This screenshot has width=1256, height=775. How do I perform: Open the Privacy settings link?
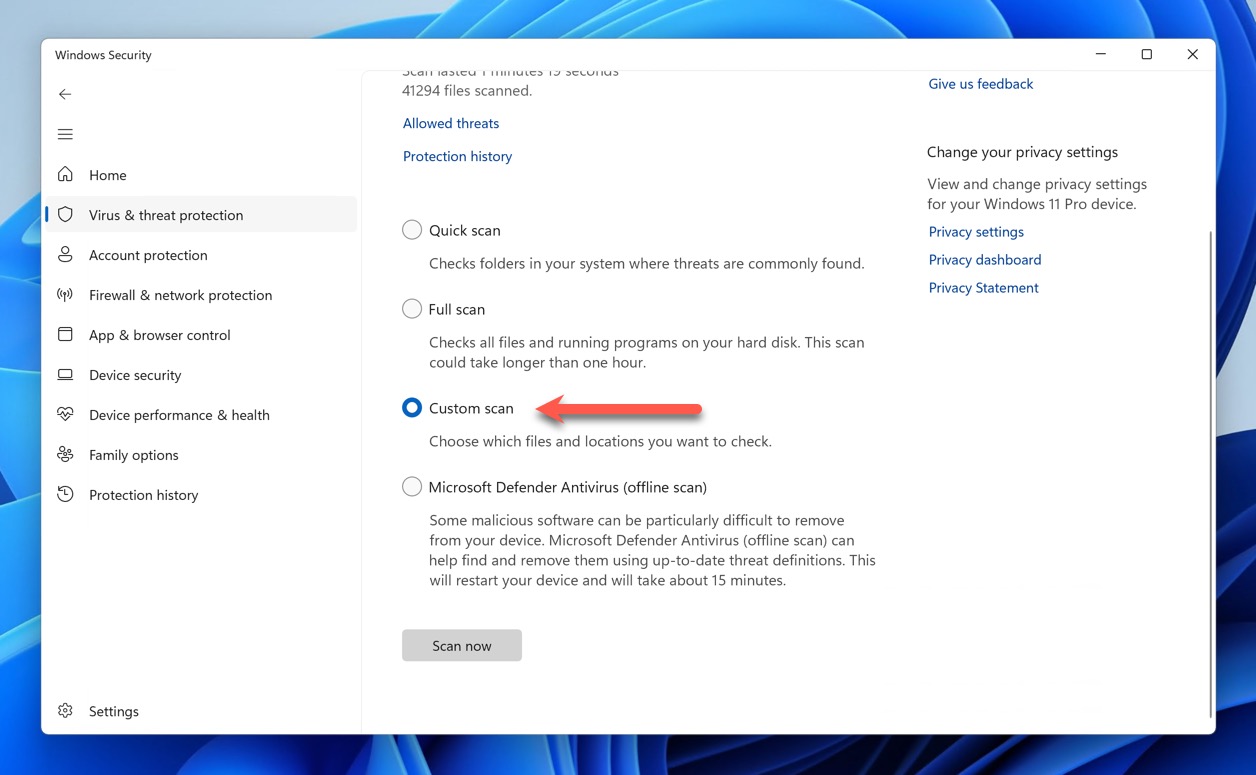click(x=976, y=232)
